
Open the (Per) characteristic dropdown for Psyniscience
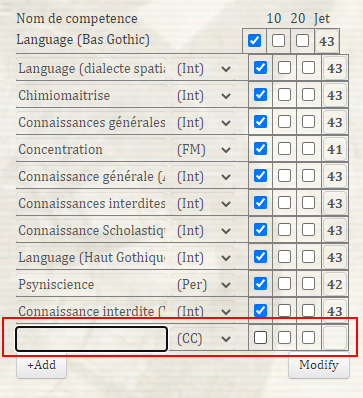(x=203, y=285)
